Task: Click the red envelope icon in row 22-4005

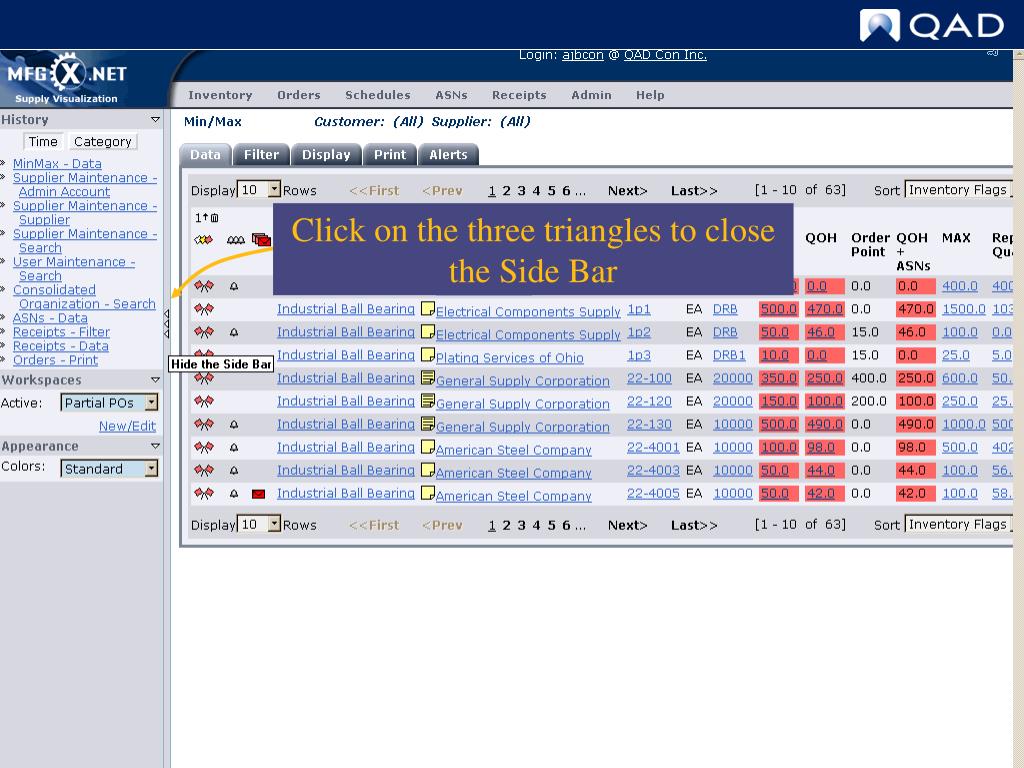Action: click(259, 494)
